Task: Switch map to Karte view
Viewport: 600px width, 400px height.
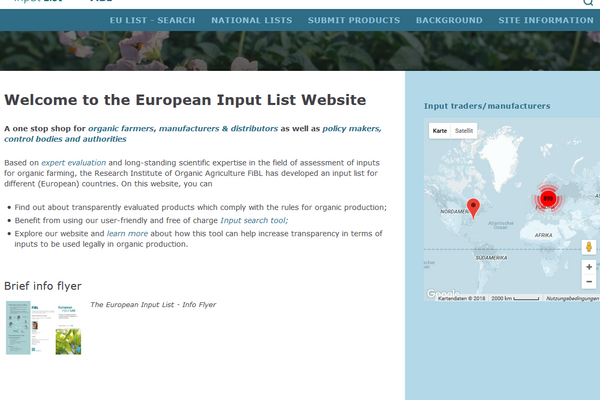Action: pyautogui.click(x=440, y=131)
